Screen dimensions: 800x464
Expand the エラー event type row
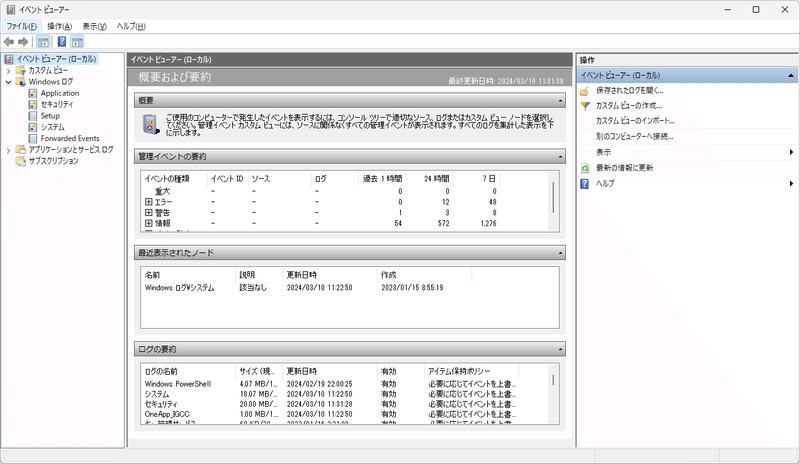click(x=148, y=202)
